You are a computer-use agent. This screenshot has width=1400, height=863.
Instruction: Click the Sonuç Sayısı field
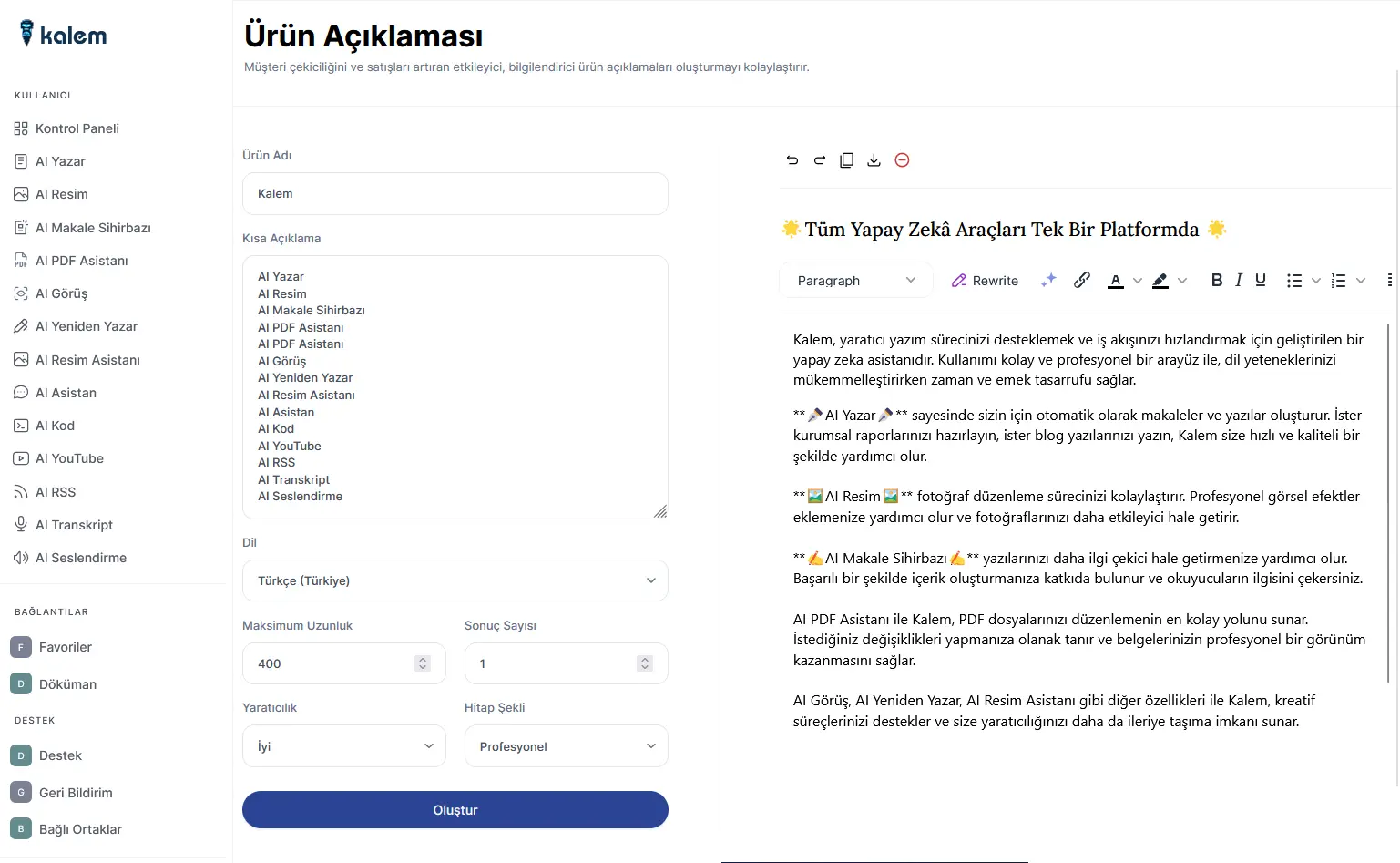click(567, 663)
